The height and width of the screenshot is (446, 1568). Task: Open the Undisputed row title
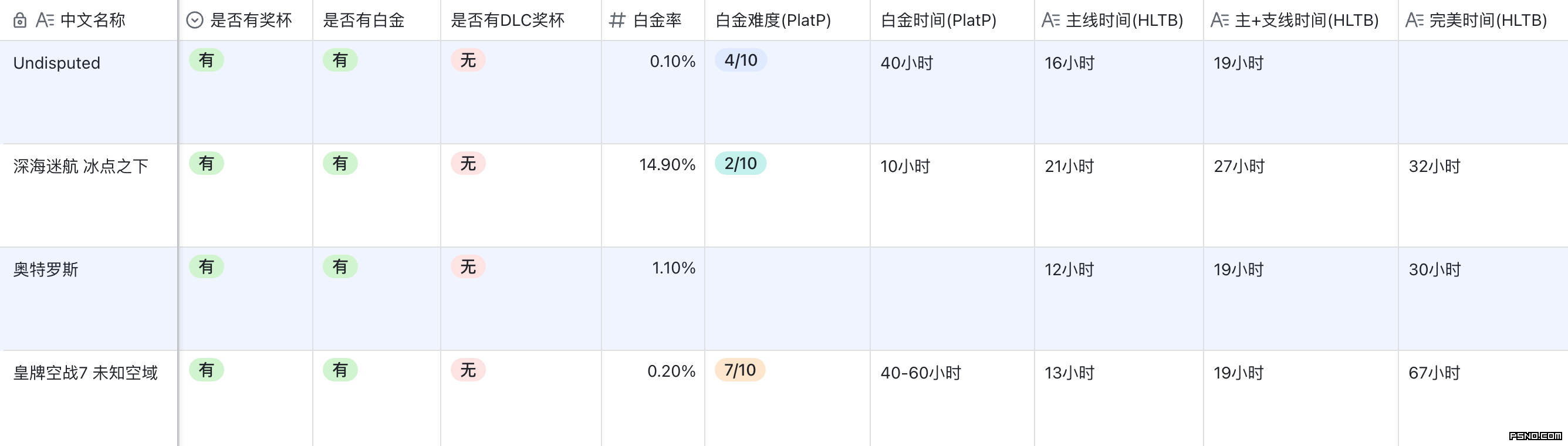point(56,63)
